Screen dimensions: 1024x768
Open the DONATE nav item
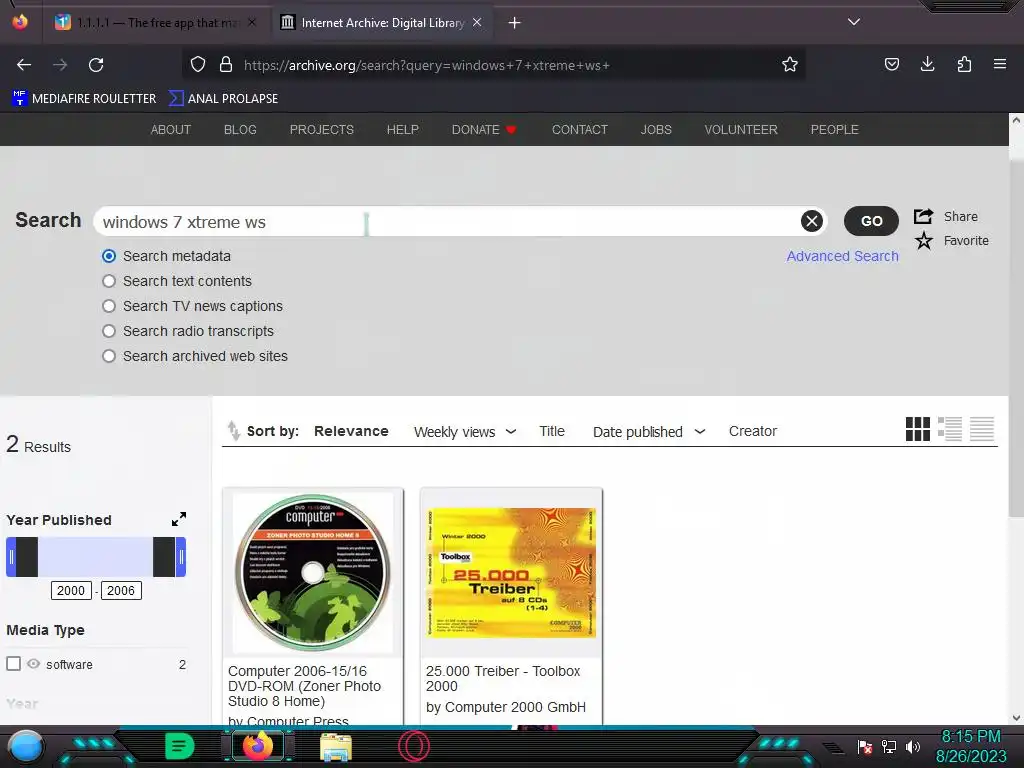484,129
